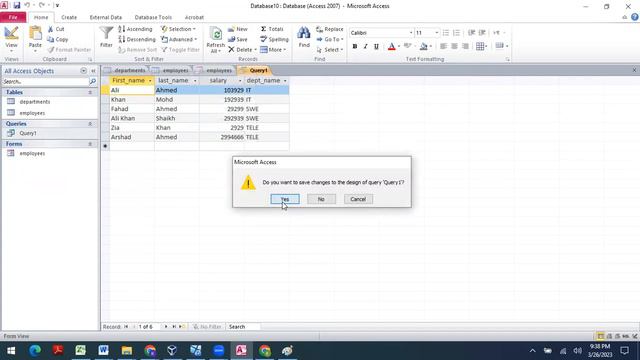Click Yes in the save dialog

pos(285,199)
